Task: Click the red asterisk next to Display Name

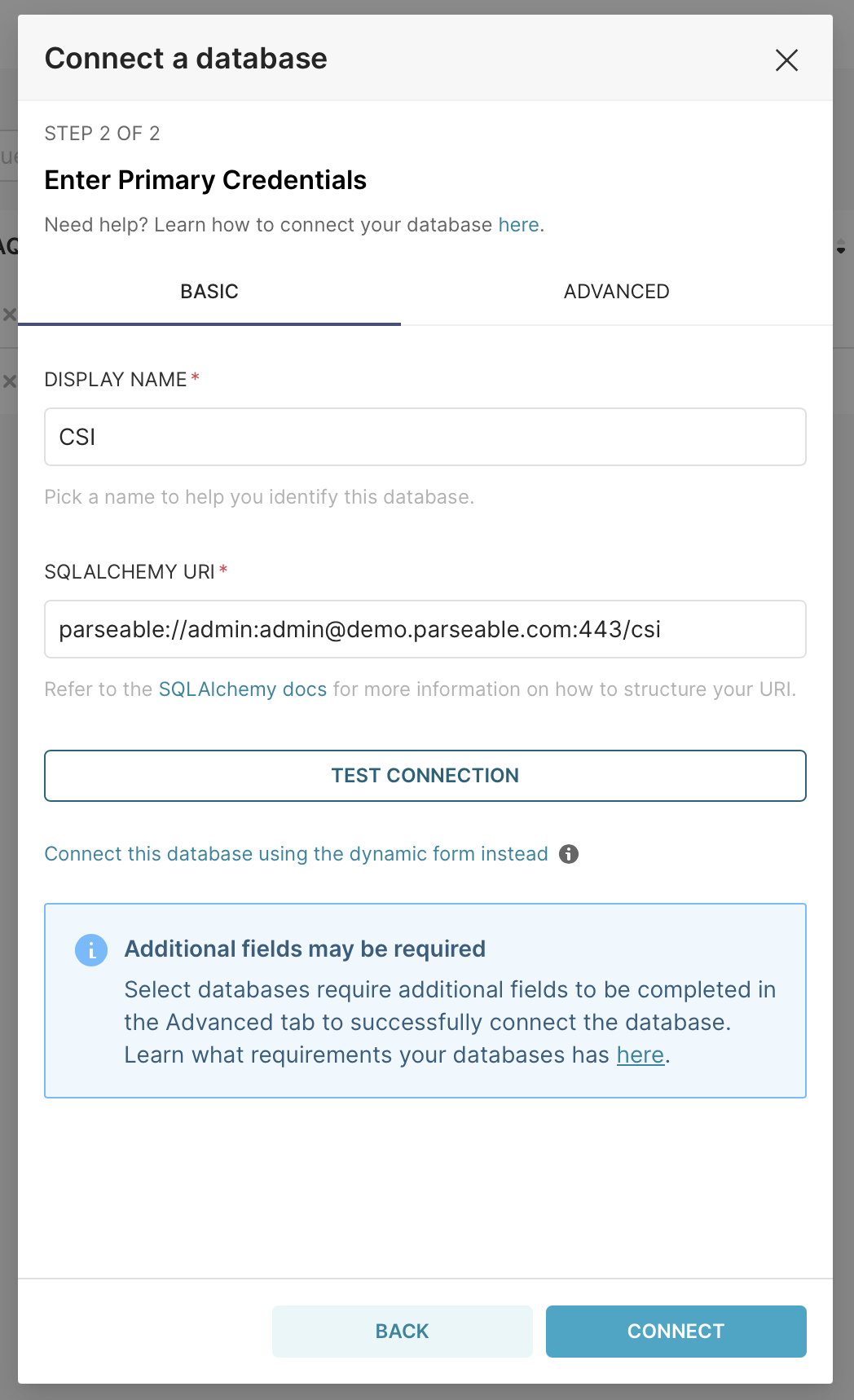Action: click(x=196, y=376)
